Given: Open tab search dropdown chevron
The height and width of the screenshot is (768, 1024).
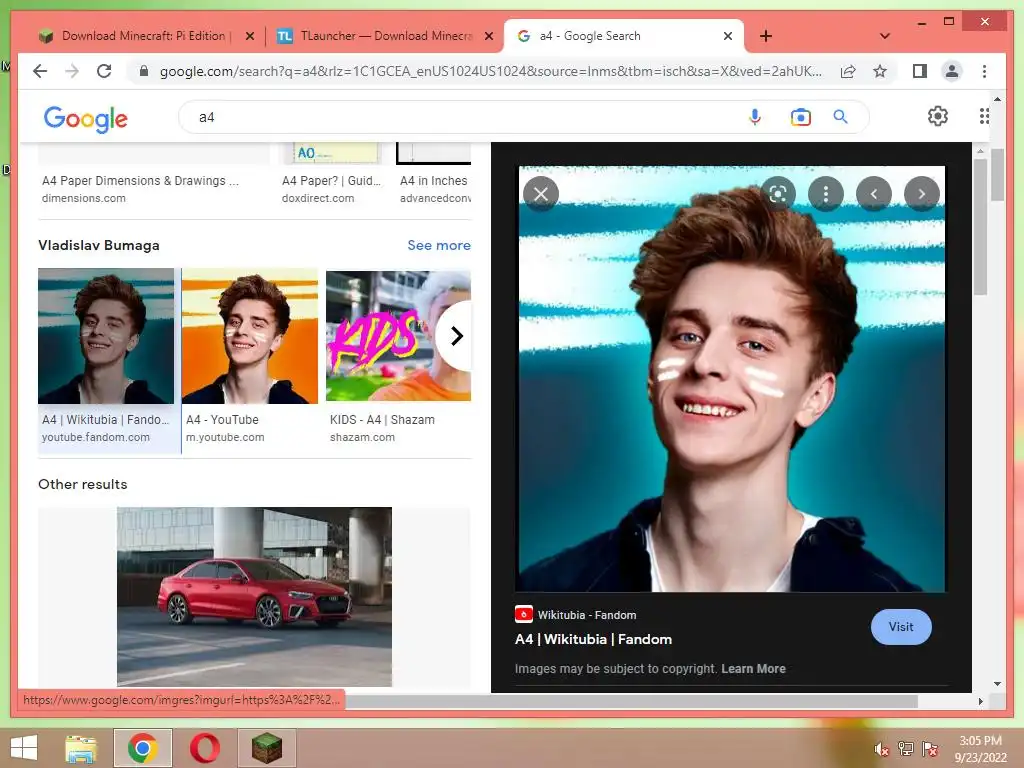Looking at the screenshot, I should tap(885, 36).
